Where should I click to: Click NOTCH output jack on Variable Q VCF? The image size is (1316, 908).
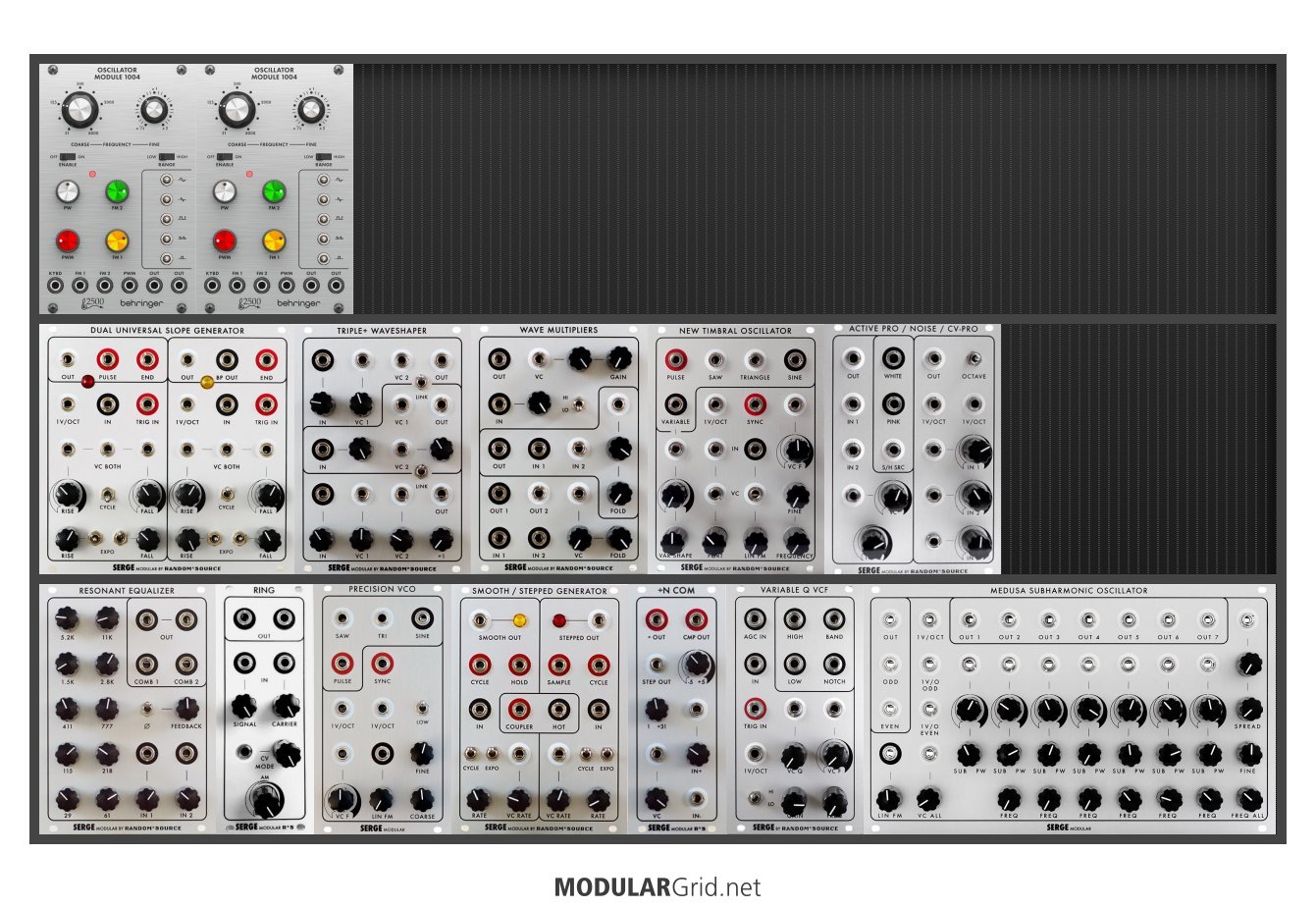click(x=834, y=665)
